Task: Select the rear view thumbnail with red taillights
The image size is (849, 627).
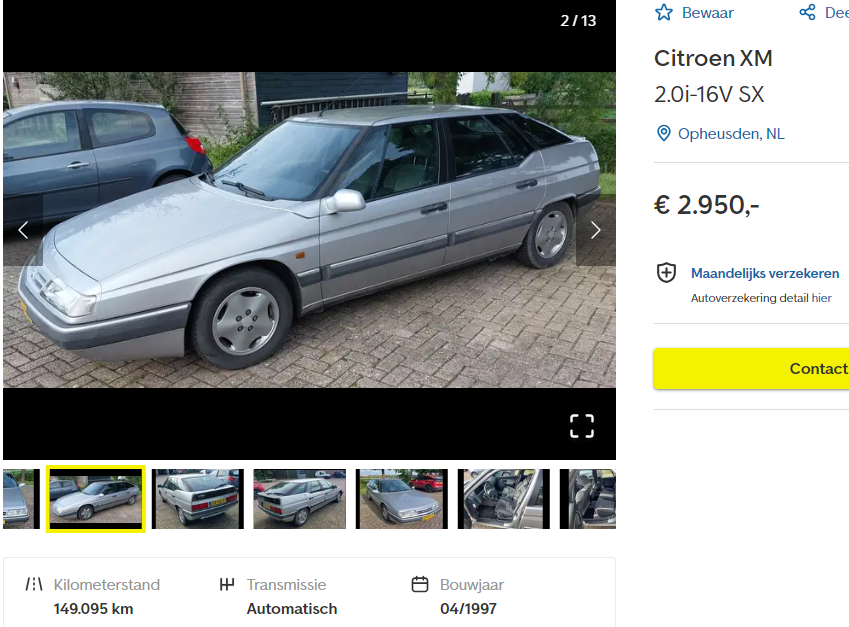Action: 198,499
